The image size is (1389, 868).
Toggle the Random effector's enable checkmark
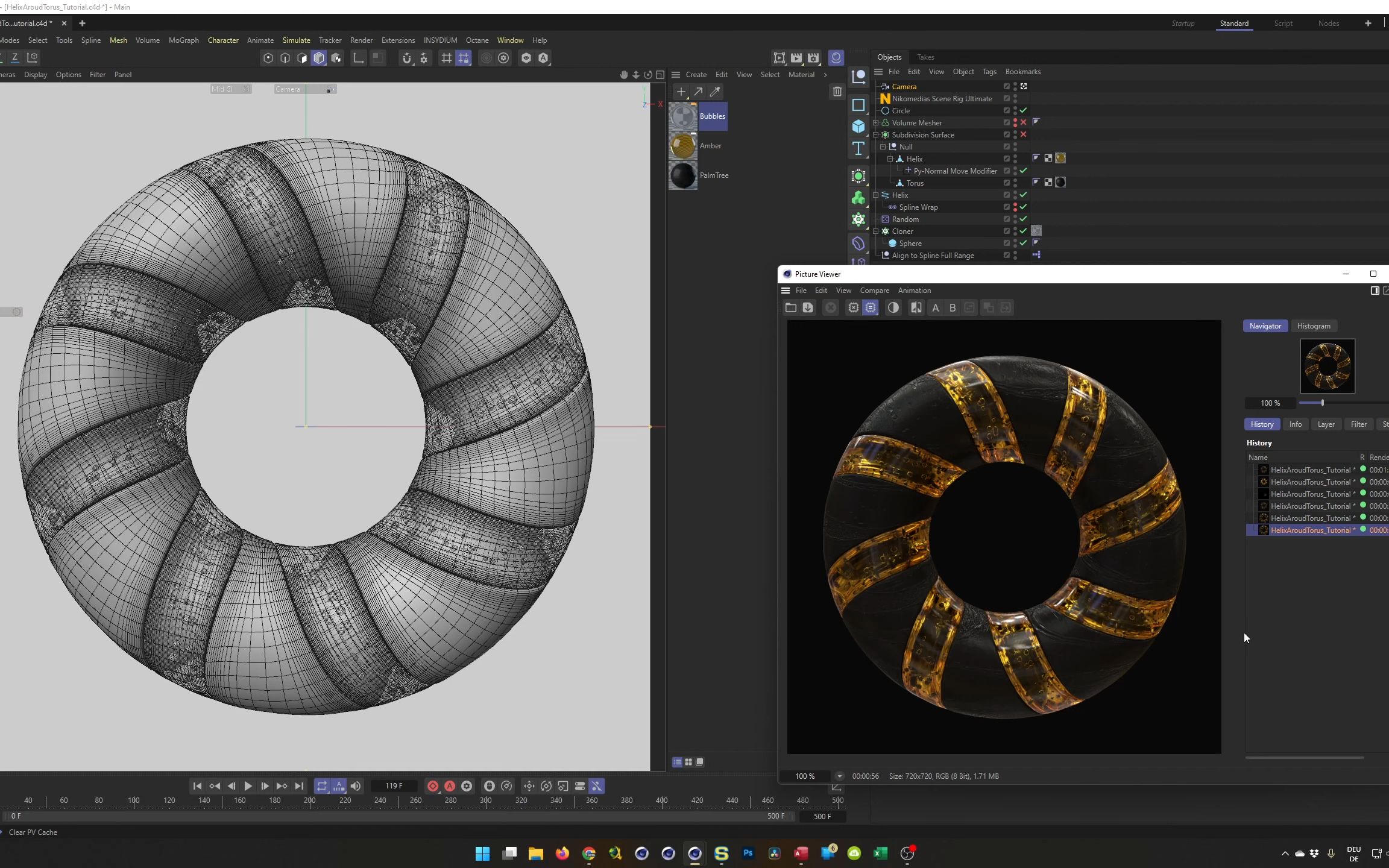point(1023,219)
